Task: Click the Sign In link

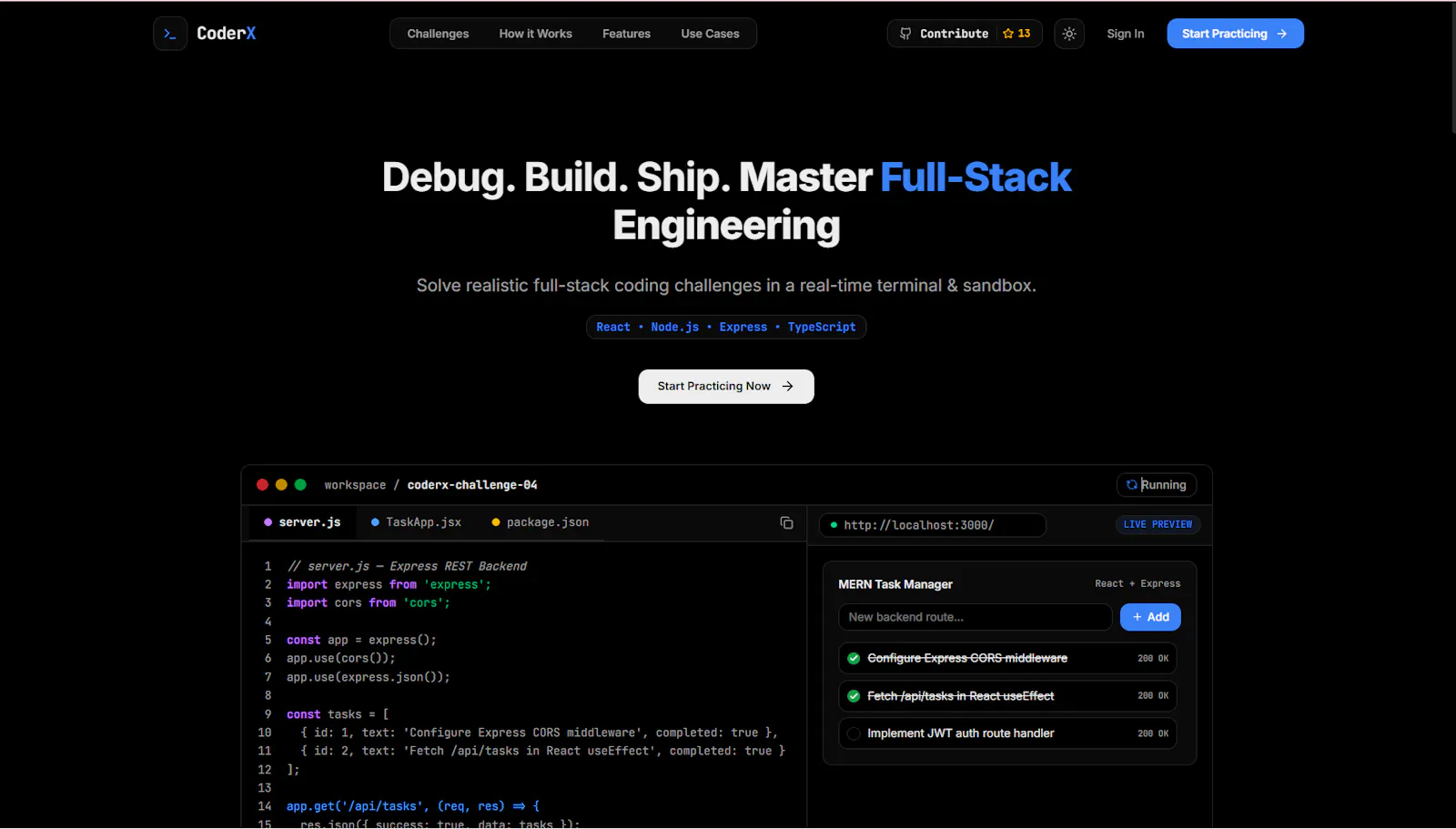Action: click(1126, 34)
